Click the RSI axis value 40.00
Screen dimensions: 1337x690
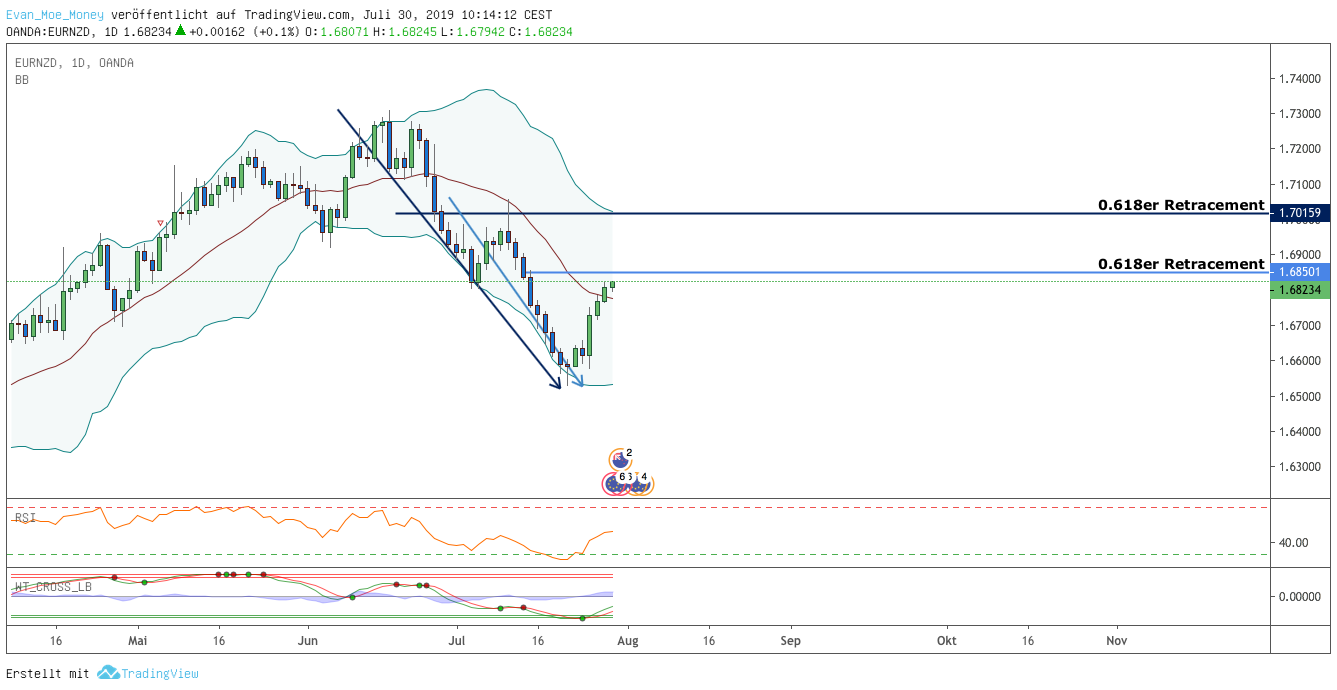click(1295, 543)
